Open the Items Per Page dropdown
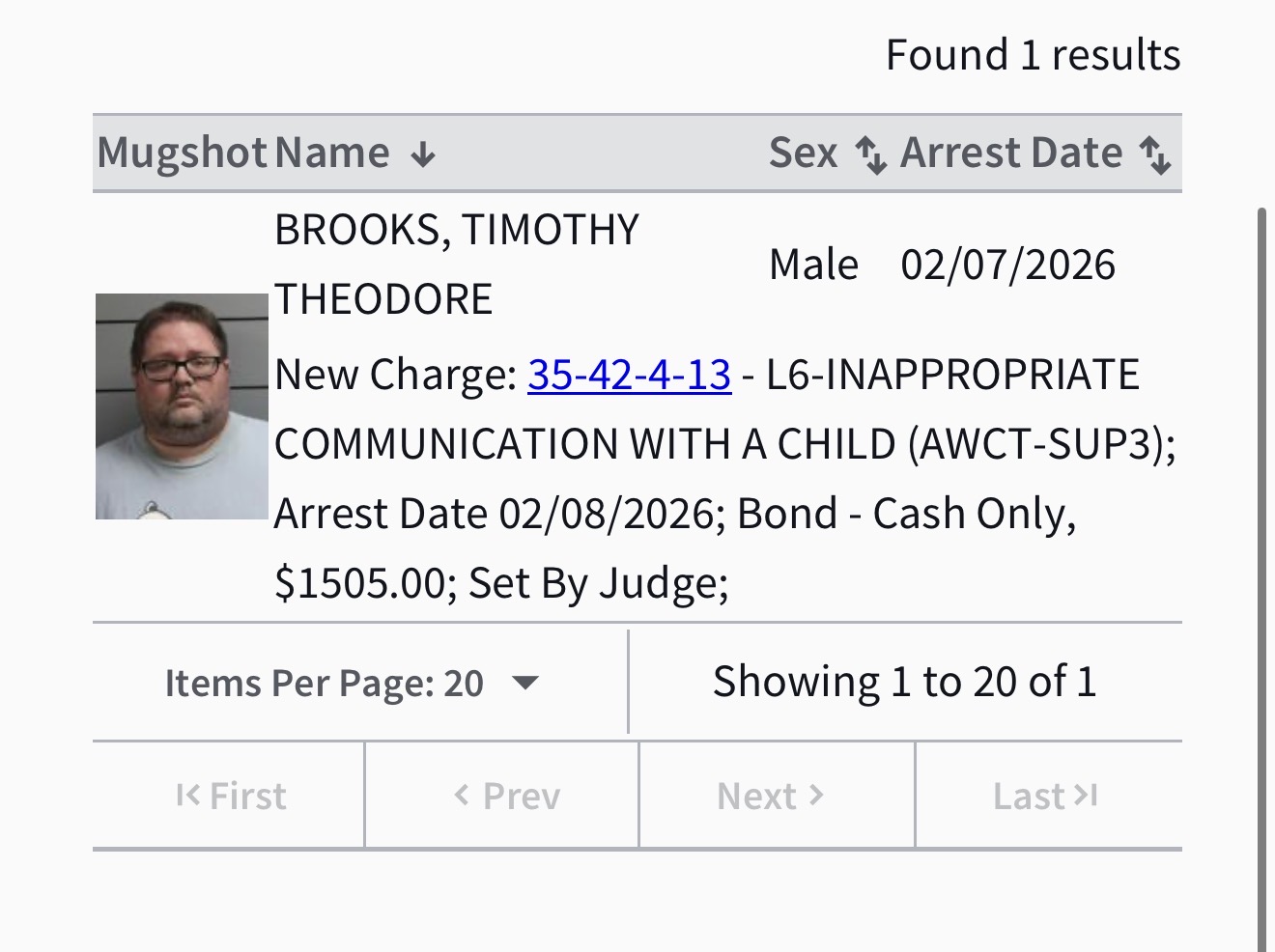 click(x=351, y=684)
